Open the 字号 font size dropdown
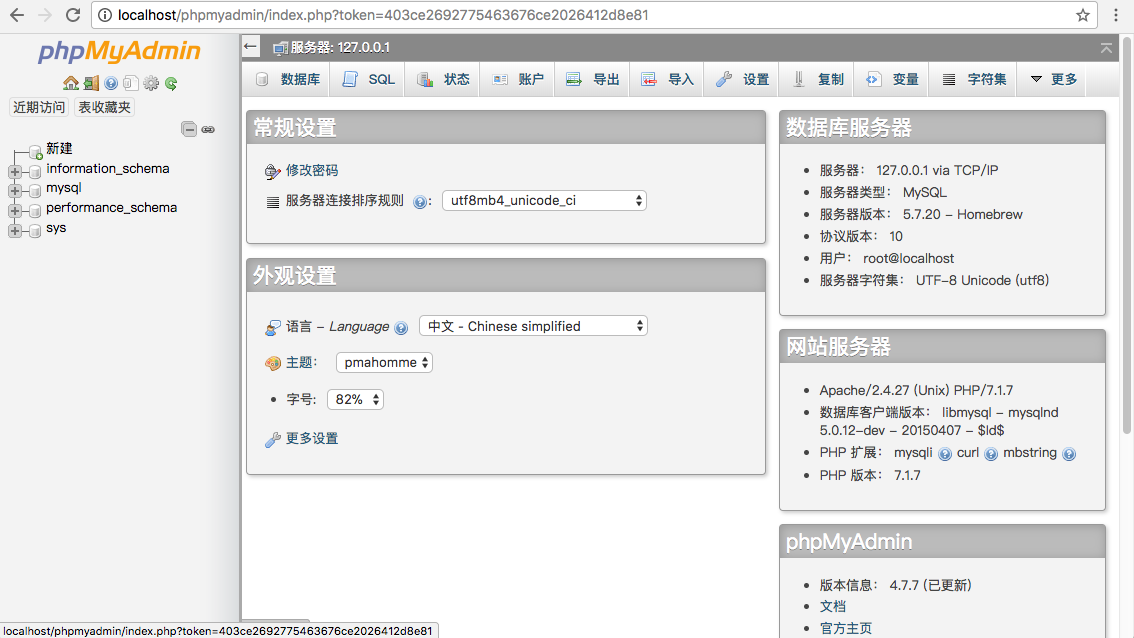This screenshot has width=1134, height=638. pyautogui.click(x=355, y=399)
